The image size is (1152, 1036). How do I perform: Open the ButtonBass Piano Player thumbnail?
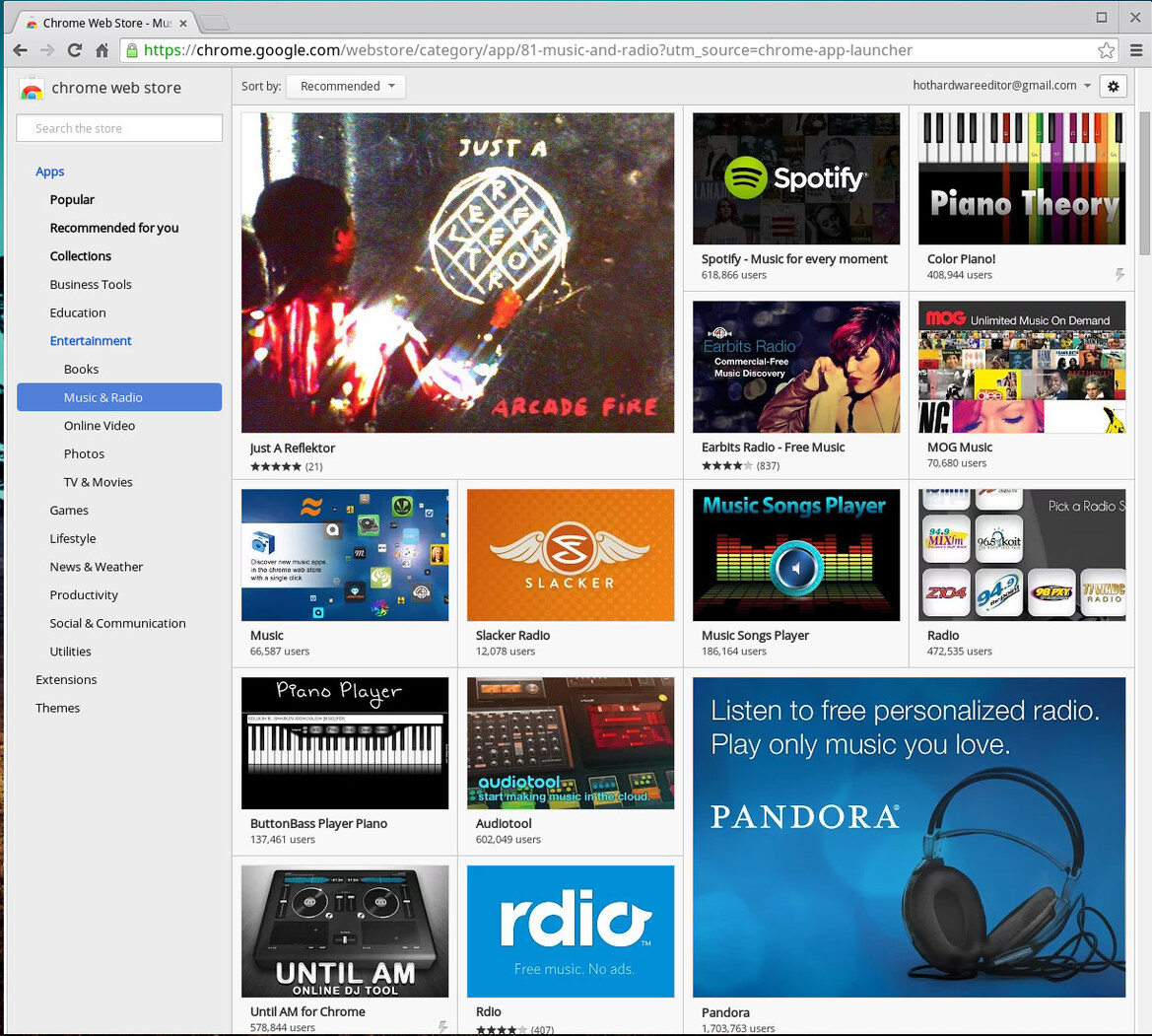click(x=345, y=743)
